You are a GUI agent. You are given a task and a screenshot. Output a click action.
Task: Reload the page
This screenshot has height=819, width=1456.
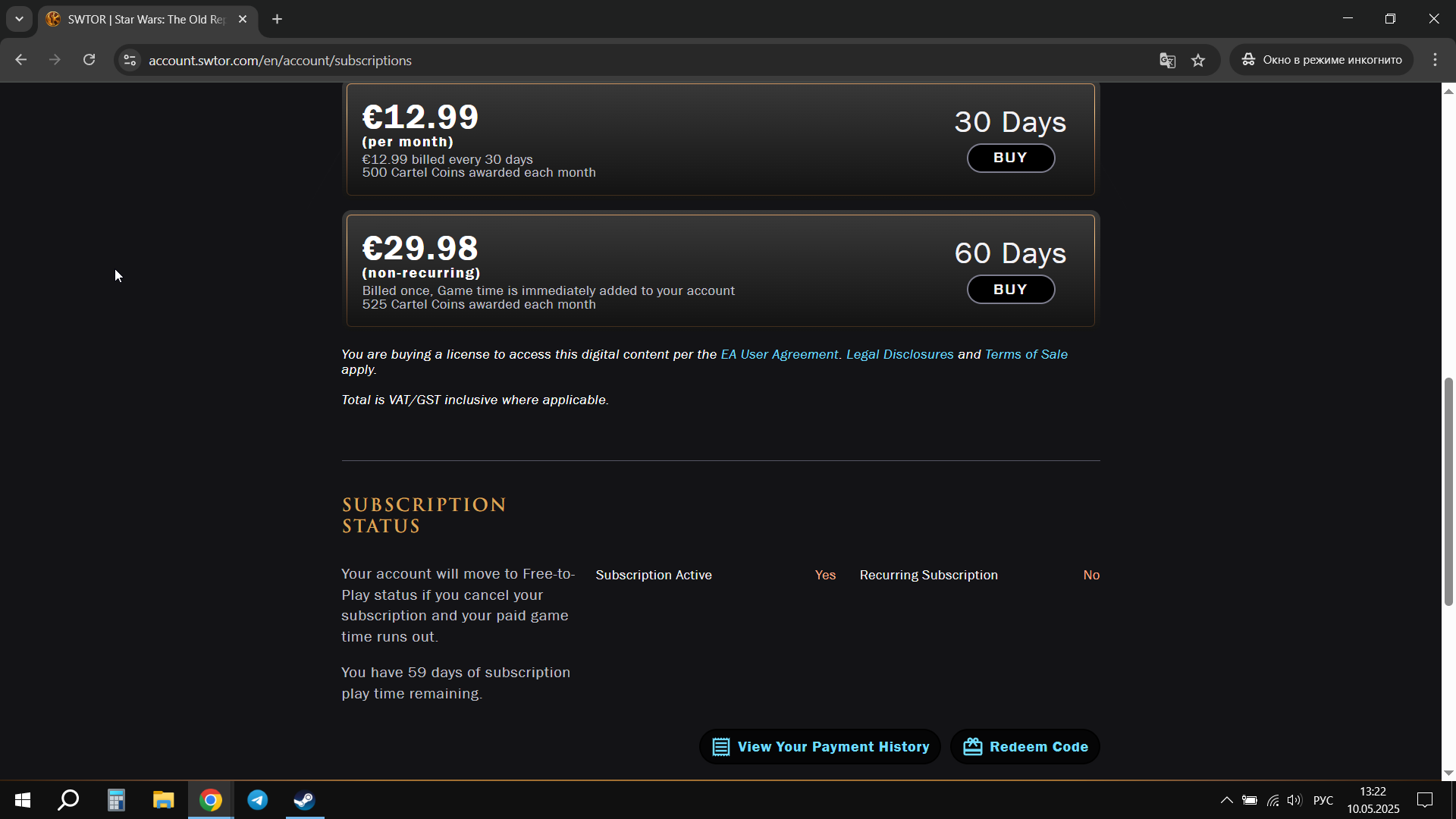(89, 60)
